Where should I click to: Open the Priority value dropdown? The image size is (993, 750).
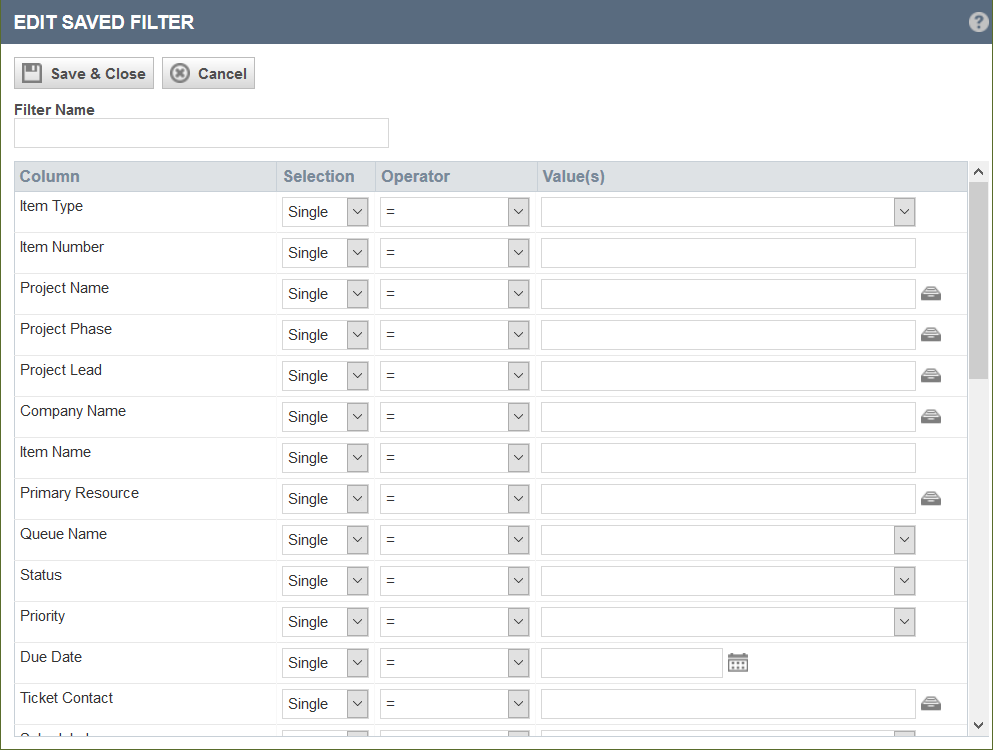(x=904, y=621)
